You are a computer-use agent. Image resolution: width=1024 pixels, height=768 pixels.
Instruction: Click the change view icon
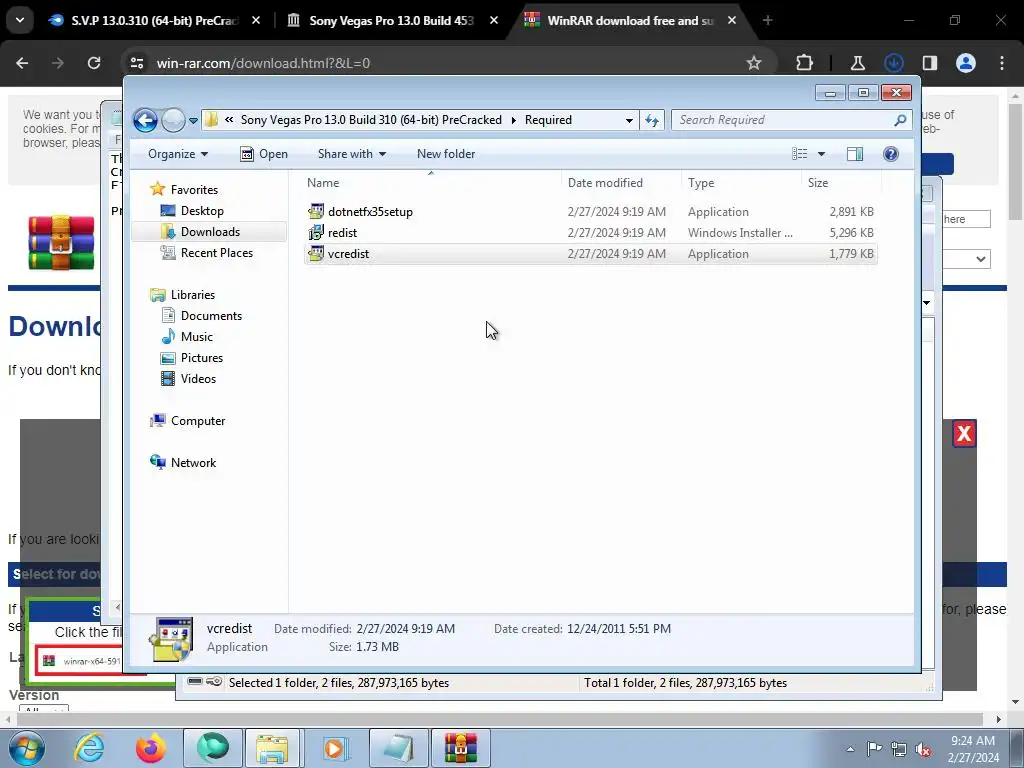(x=799, y=154)
